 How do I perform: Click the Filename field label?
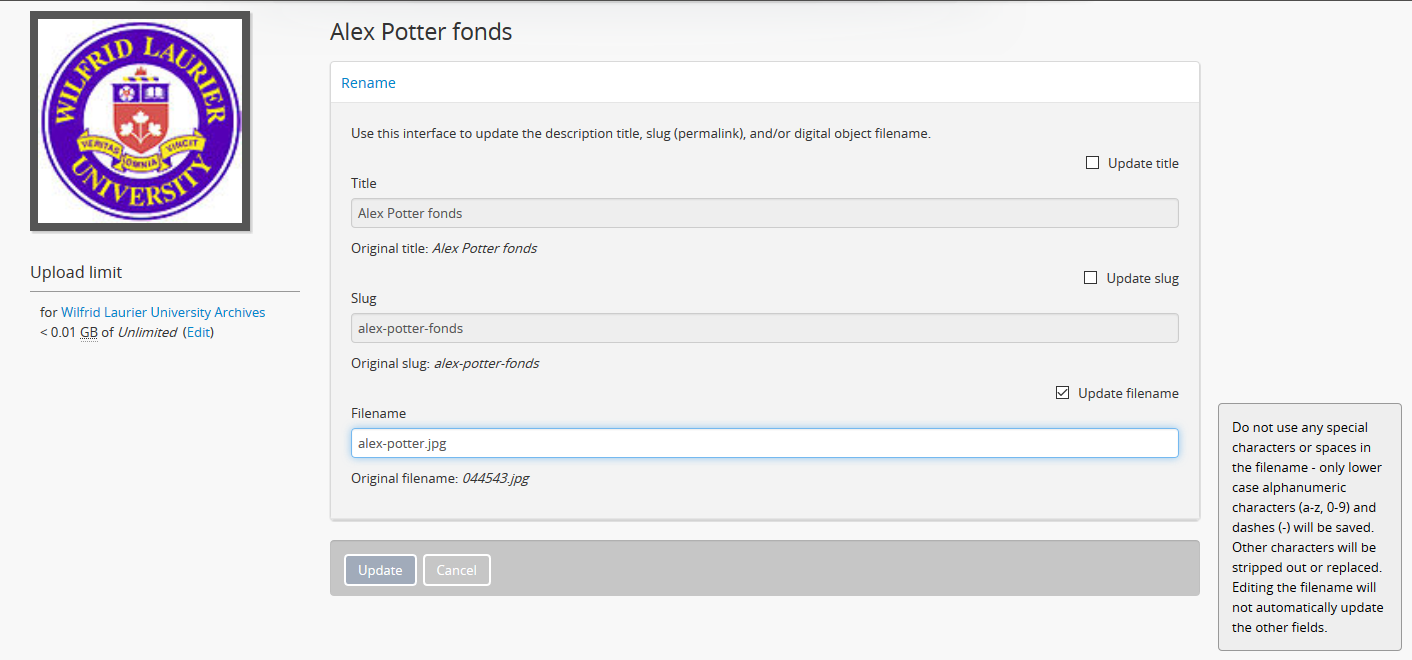pyautogui.click(x=378, y=413)
